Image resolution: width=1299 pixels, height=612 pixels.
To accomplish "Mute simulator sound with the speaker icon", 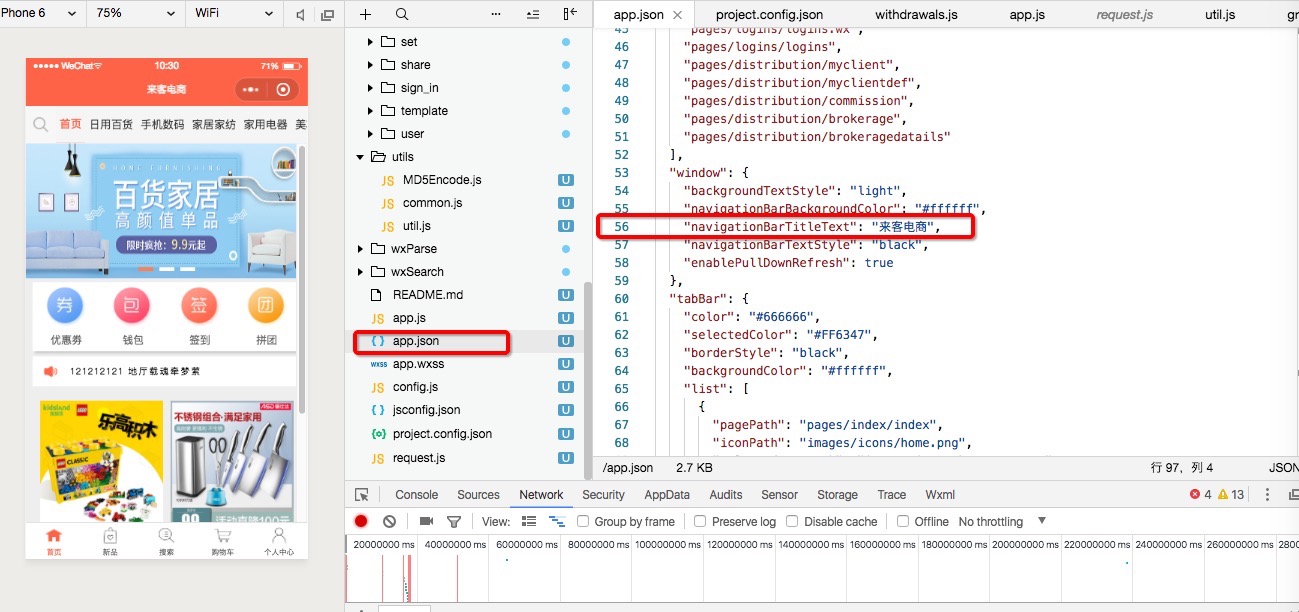I will tap(301, 14).
